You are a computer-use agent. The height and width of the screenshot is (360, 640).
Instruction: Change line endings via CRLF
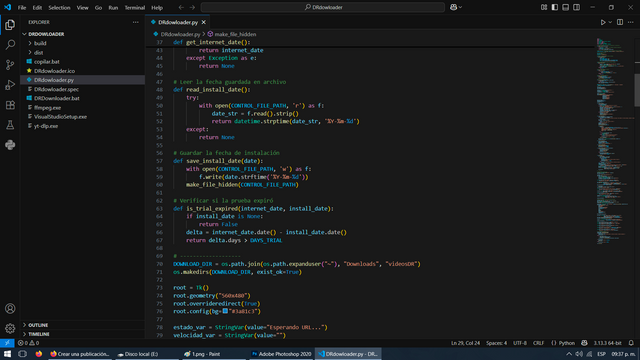coord(538,343)
